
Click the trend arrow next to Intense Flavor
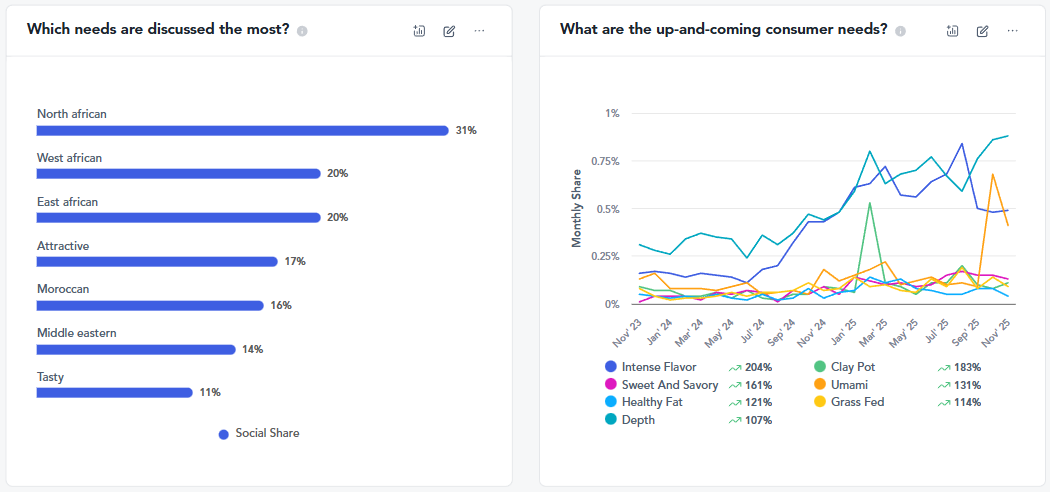coord(734,368)
